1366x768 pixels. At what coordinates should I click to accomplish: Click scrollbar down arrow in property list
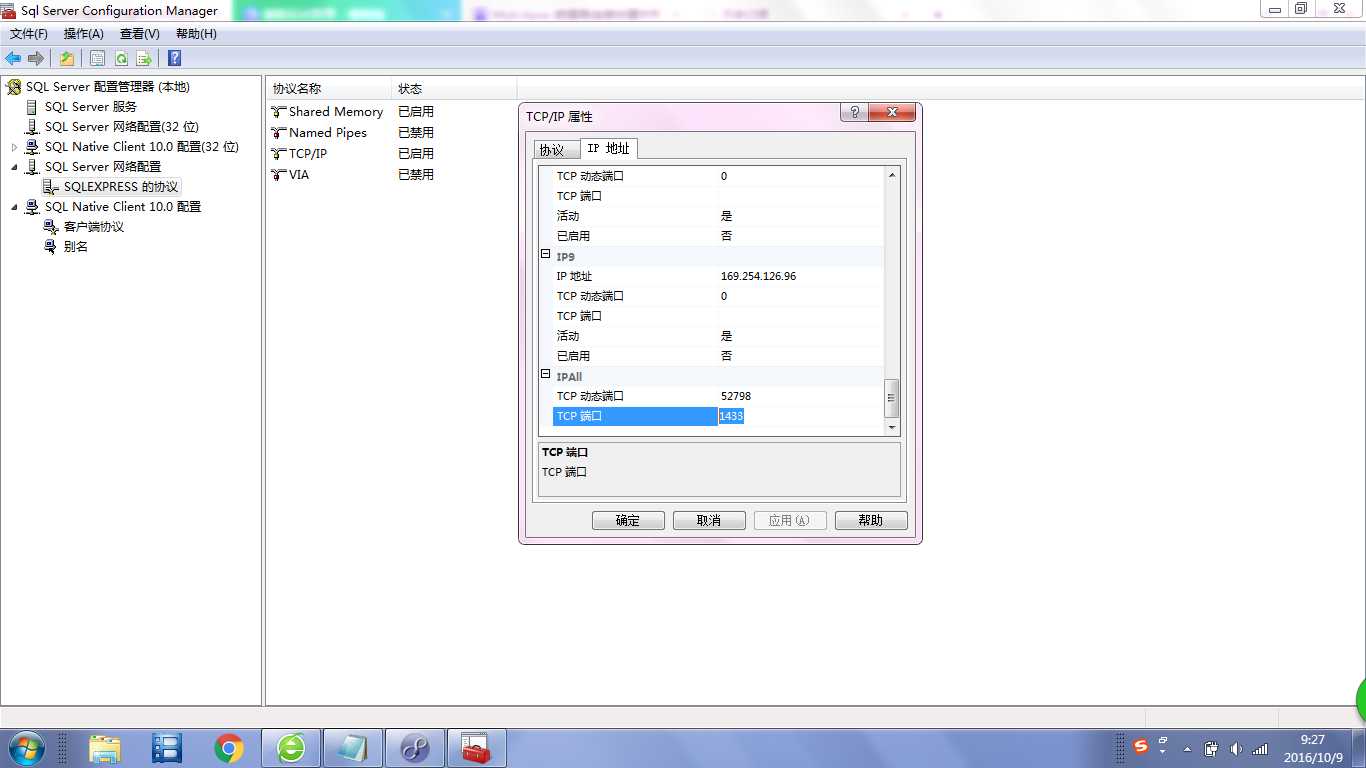tap(892, 427)
